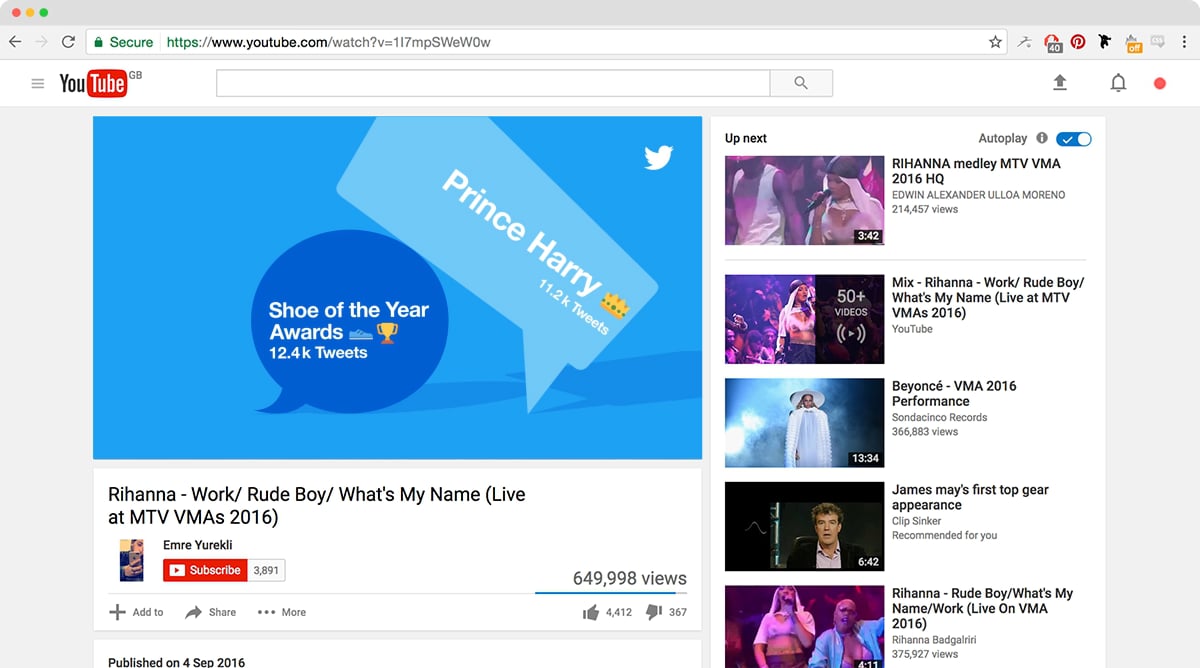Image resolution: width=1200 pixels, height=668 pixels.
Task: Reload the page with refresh icon
Action: [68, 42]
